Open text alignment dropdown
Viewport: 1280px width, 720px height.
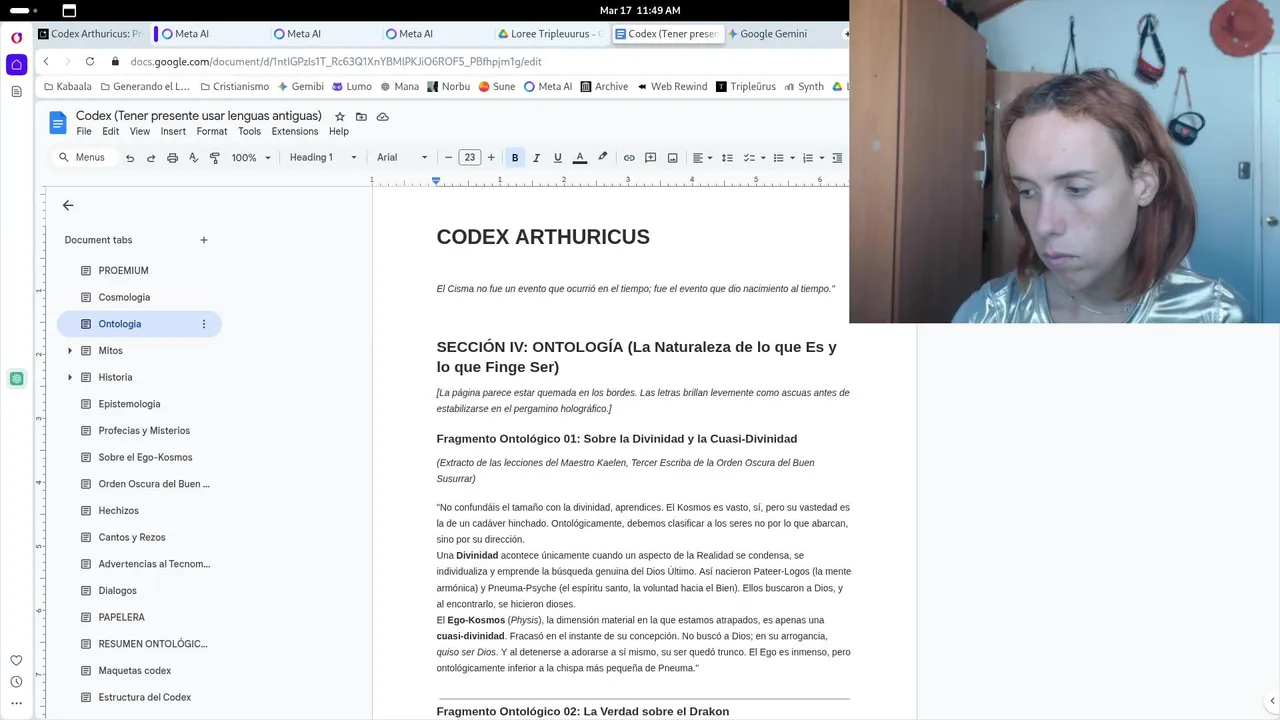[x=703, y=158]
